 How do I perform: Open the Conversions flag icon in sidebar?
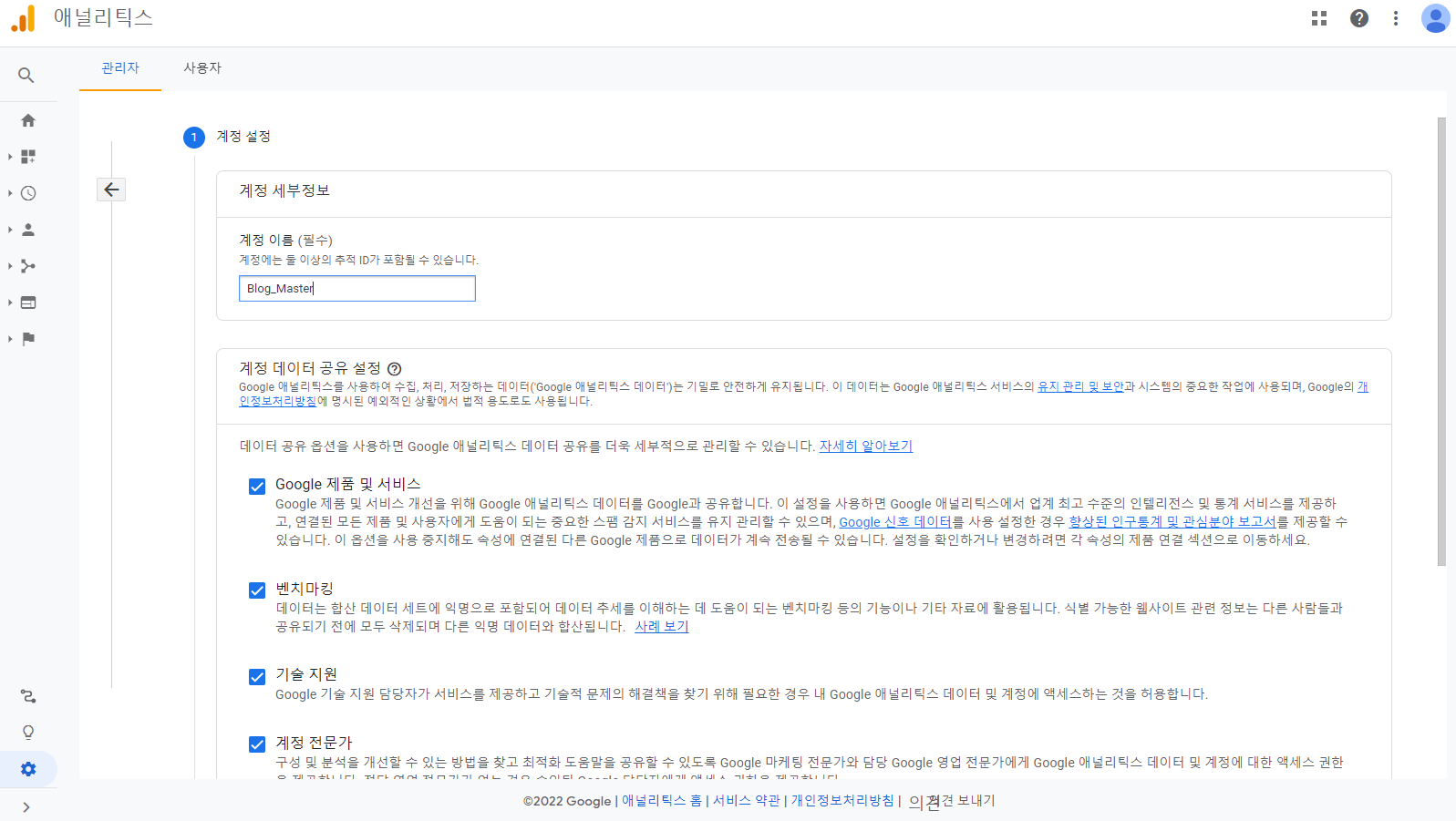tap(28, 339)
